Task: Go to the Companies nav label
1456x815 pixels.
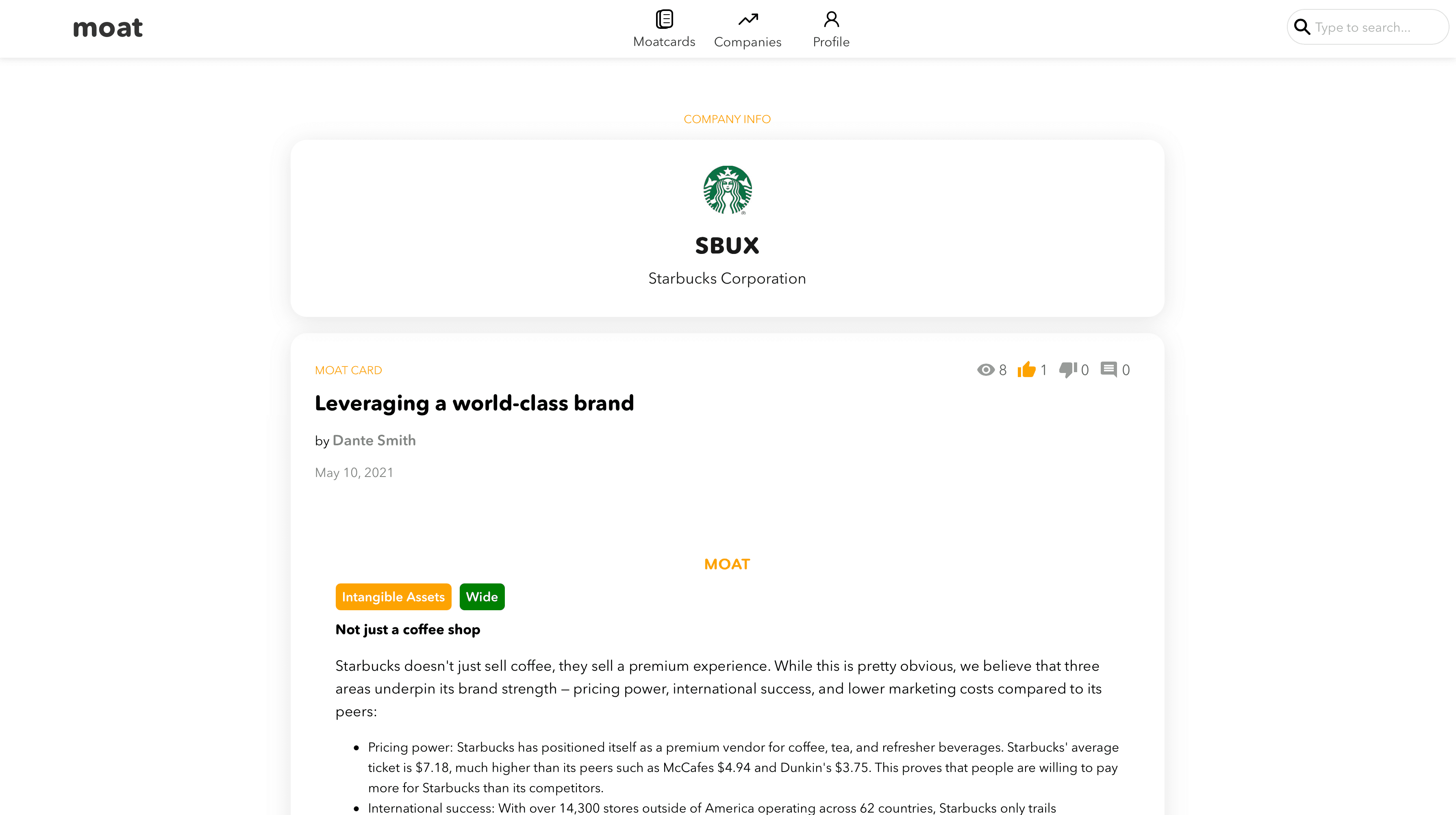Action: coord(748,42)
